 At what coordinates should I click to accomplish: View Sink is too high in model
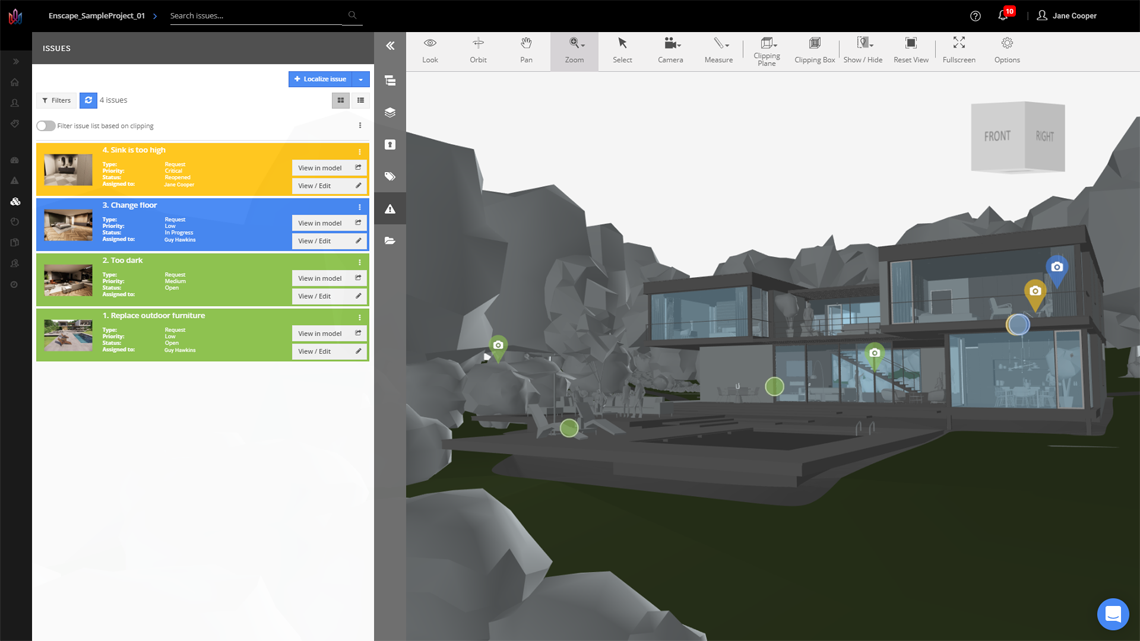tap(329, 168)
